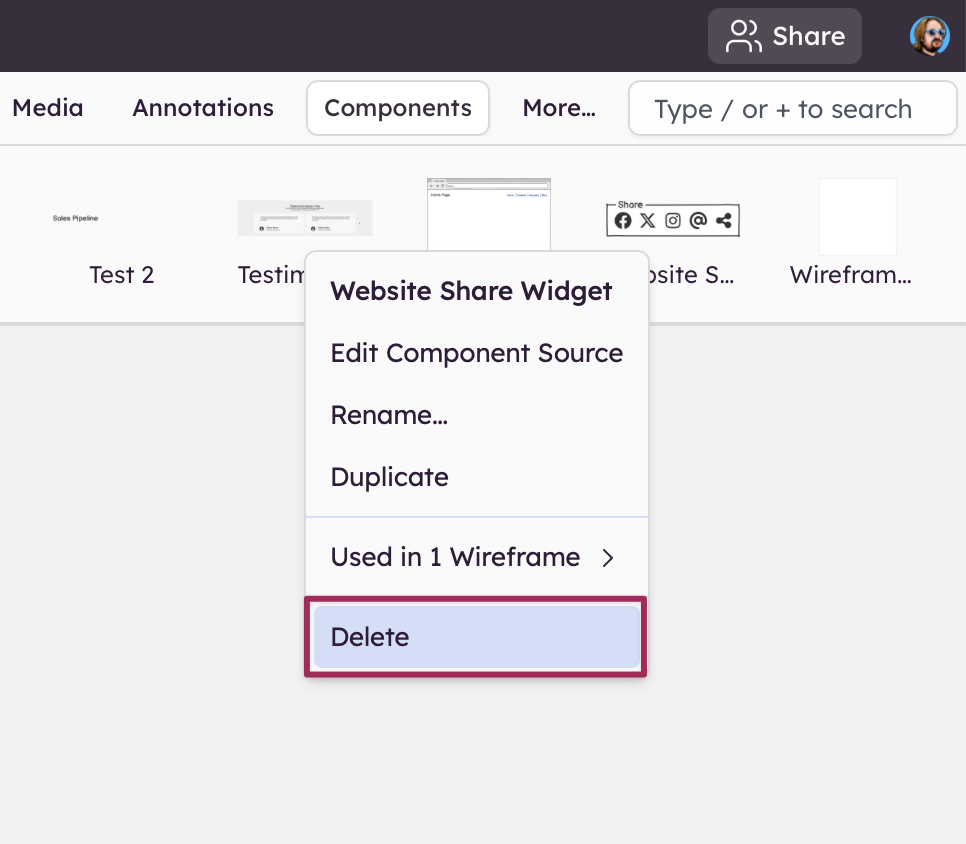Select the Test 2 component thumbnail
Viewport: 966px width, 844px height.
click(75, 218)
